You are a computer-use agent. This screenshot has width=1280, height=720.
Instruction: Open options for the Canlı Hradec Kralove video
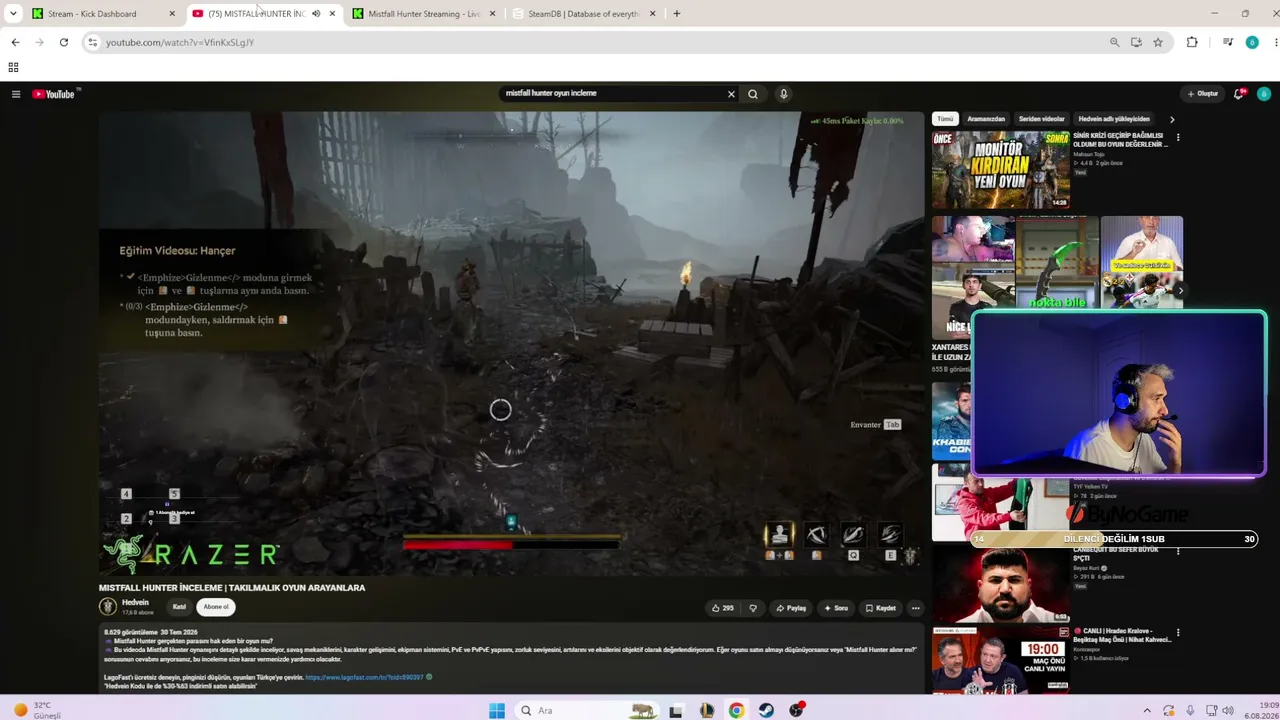1177,633
